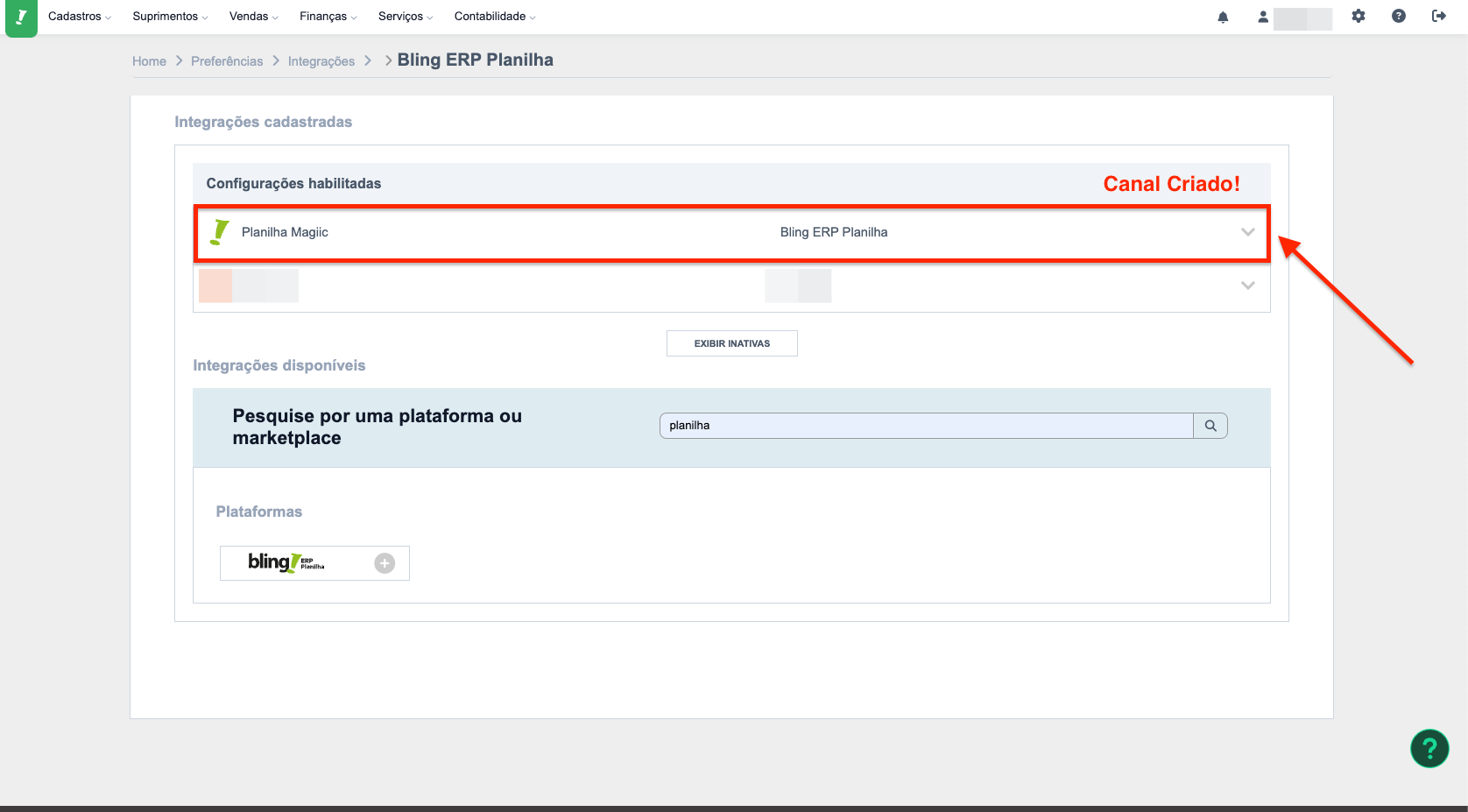The image size is (1468, 812).
Task: Open the Contabilidade menu
Action: (494, 17)
